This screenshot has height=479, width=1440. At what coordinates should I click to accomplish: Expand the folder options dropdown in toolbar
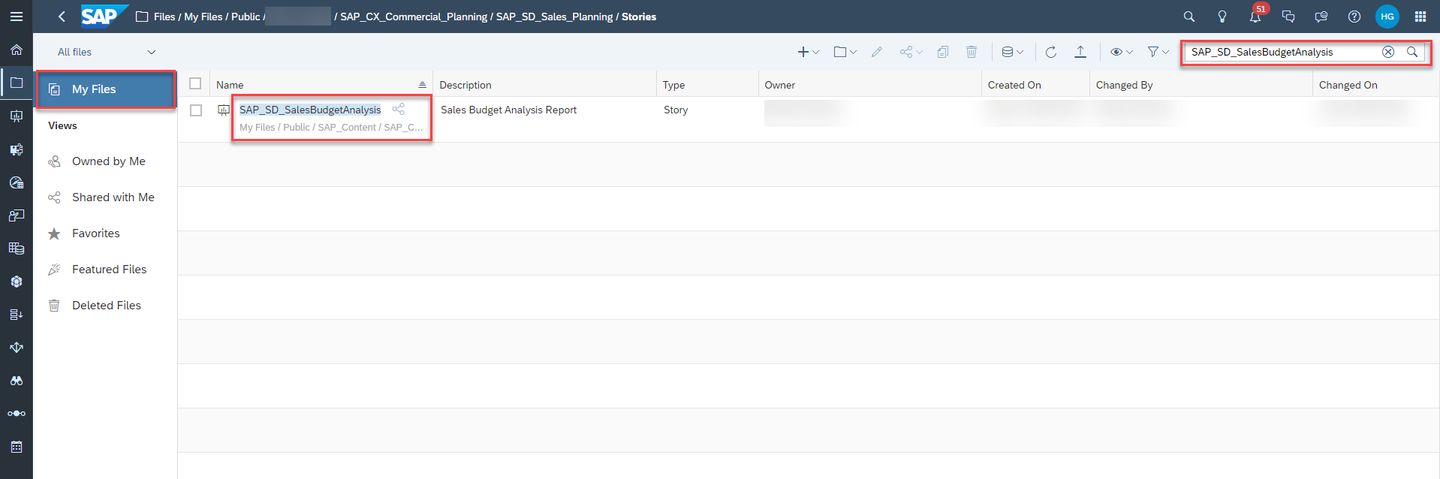(845, 52)
